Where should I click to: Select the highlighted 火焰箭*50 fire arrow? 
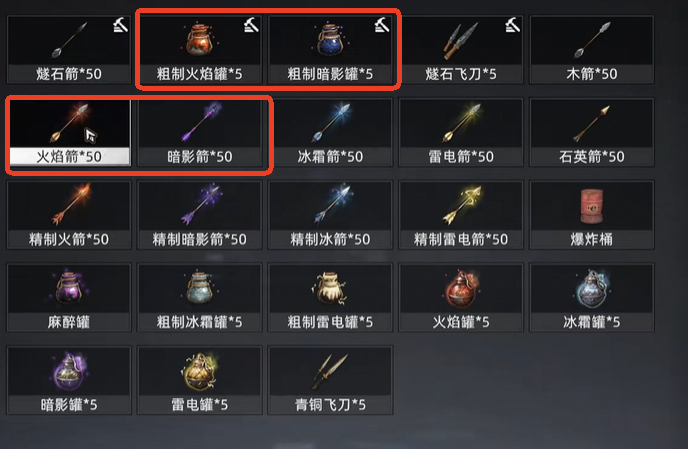click(70, 132)
